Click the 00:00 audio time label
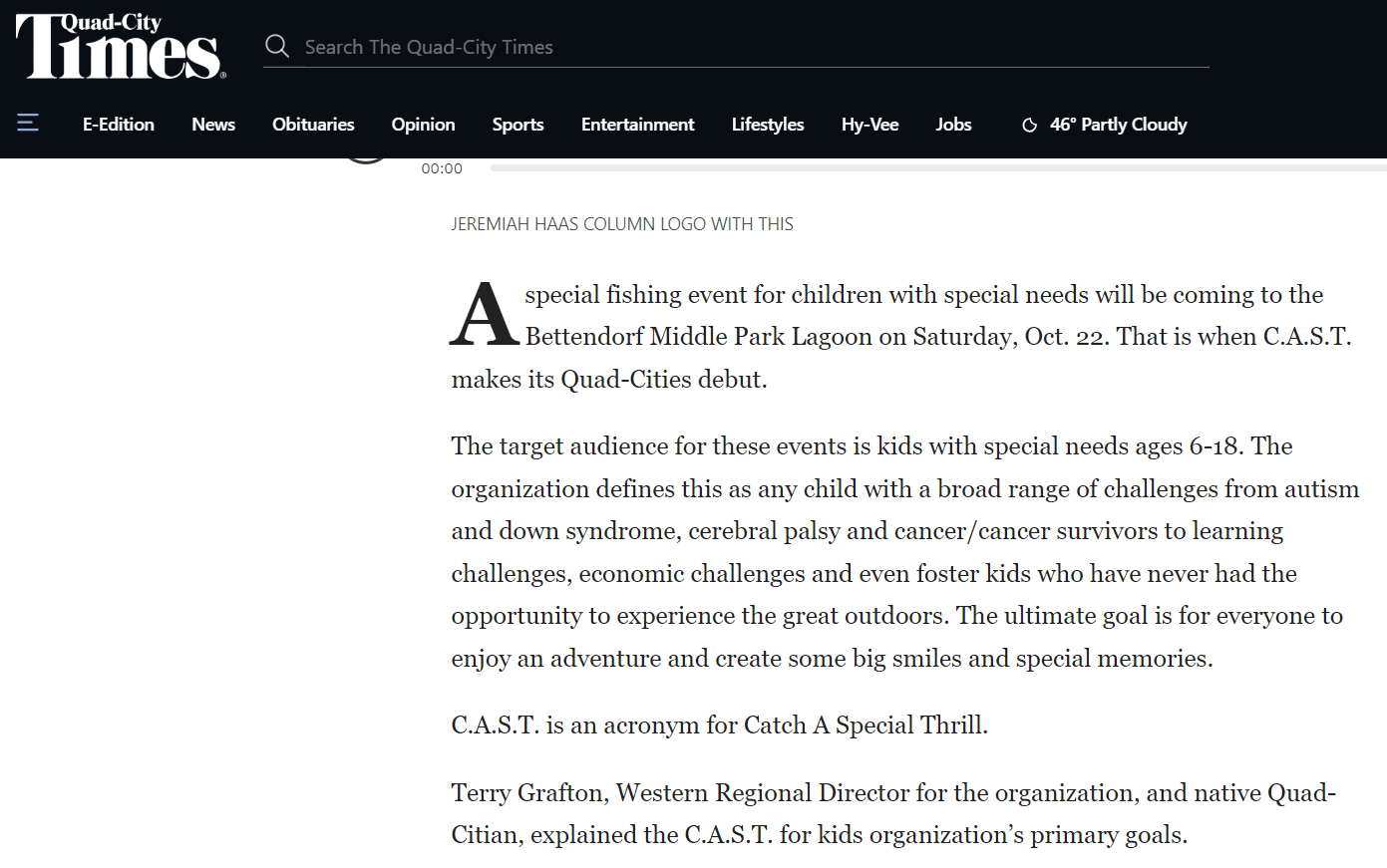The width and height of the screenshot is (1387, 868). click(x=442, y=168)
